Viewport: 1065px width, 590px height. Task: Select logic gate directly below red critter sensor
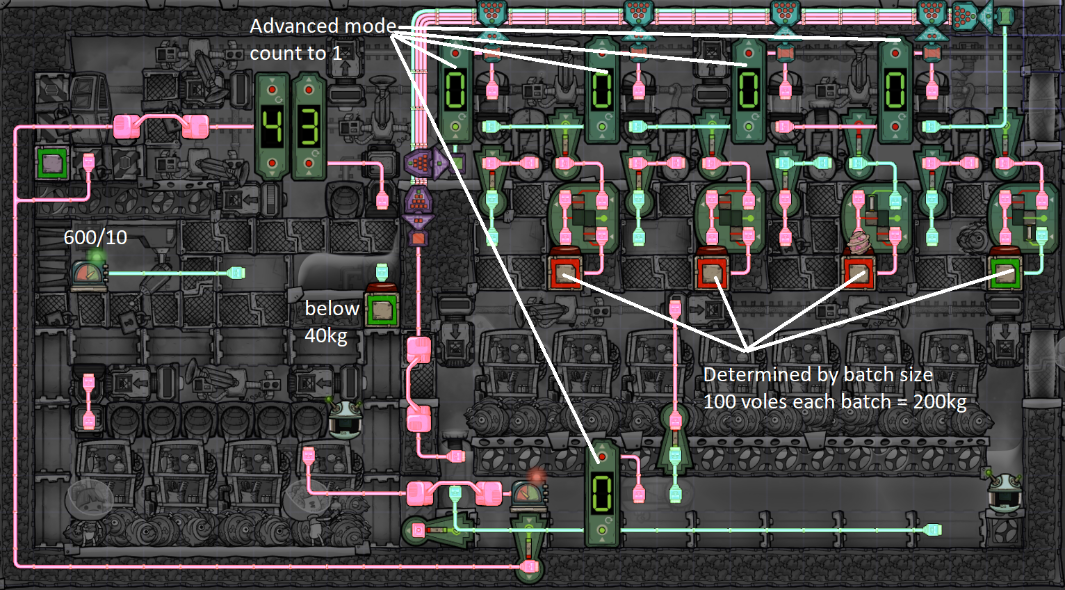pos(530,549)
